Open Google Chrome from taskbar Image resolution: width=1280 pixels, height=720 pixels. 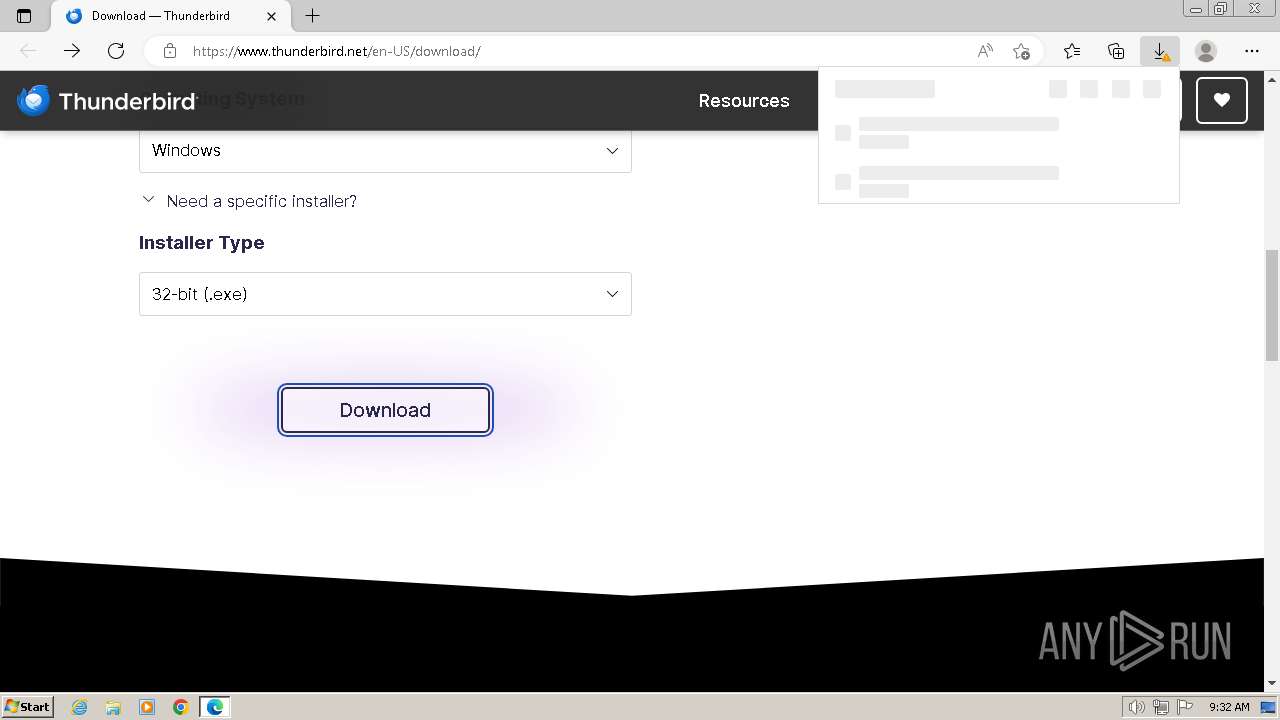pyautogui.click(x=181, y=707)
